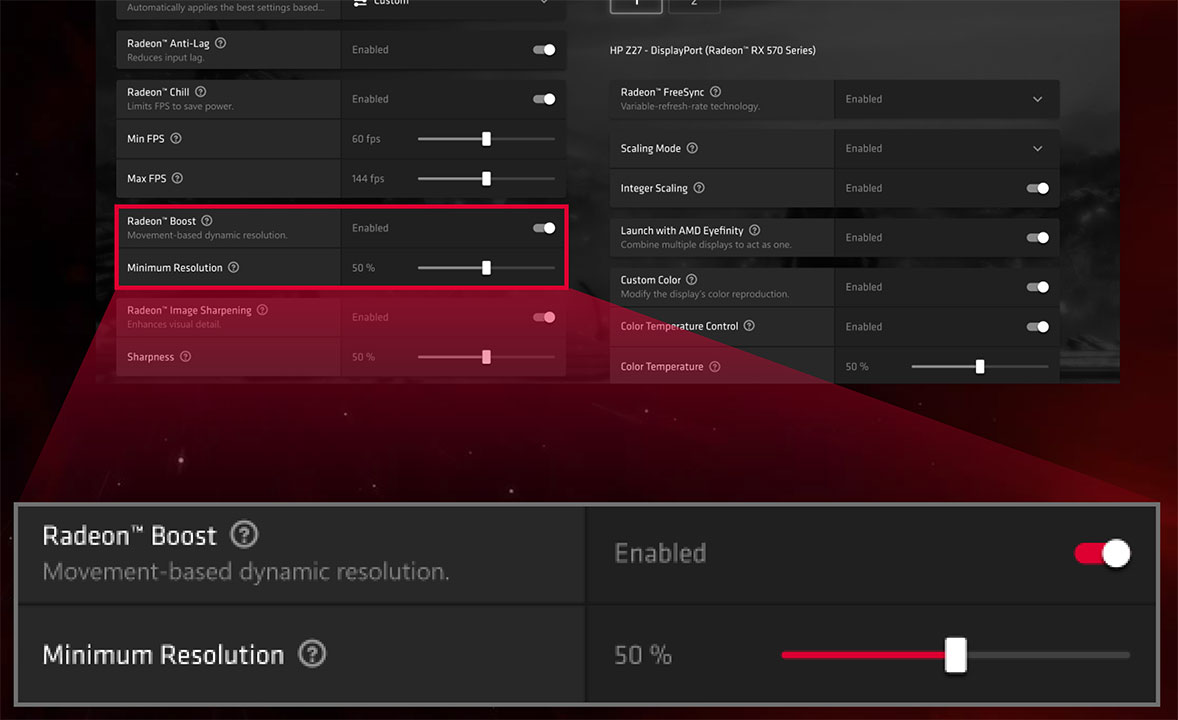
Task: Open the Radeon Anti-Lag help icon
Action: click(220, 43)
